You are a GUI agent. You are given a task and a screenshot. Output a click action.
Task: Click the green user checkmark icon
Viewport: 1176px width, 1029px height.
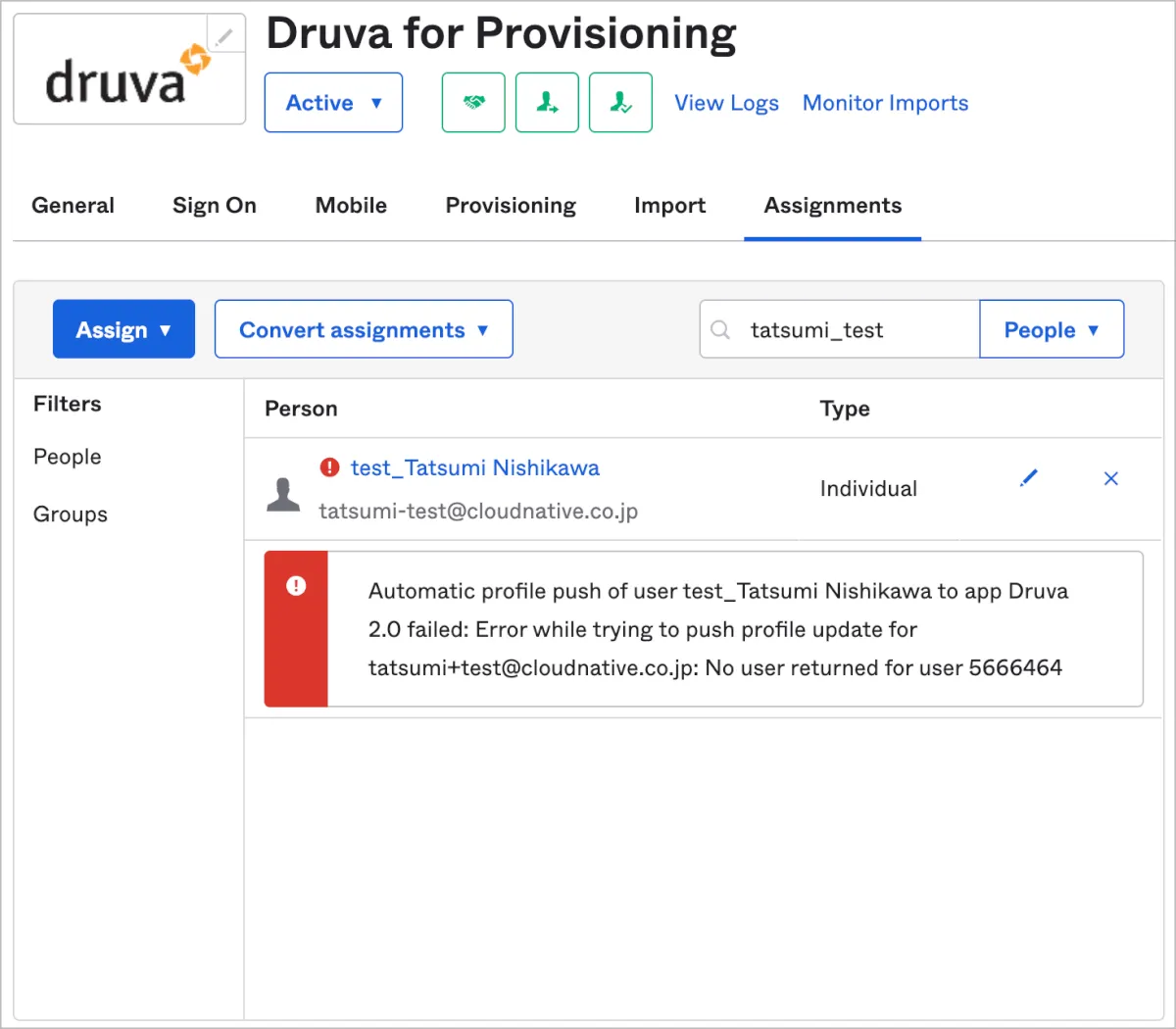[620, 102]
